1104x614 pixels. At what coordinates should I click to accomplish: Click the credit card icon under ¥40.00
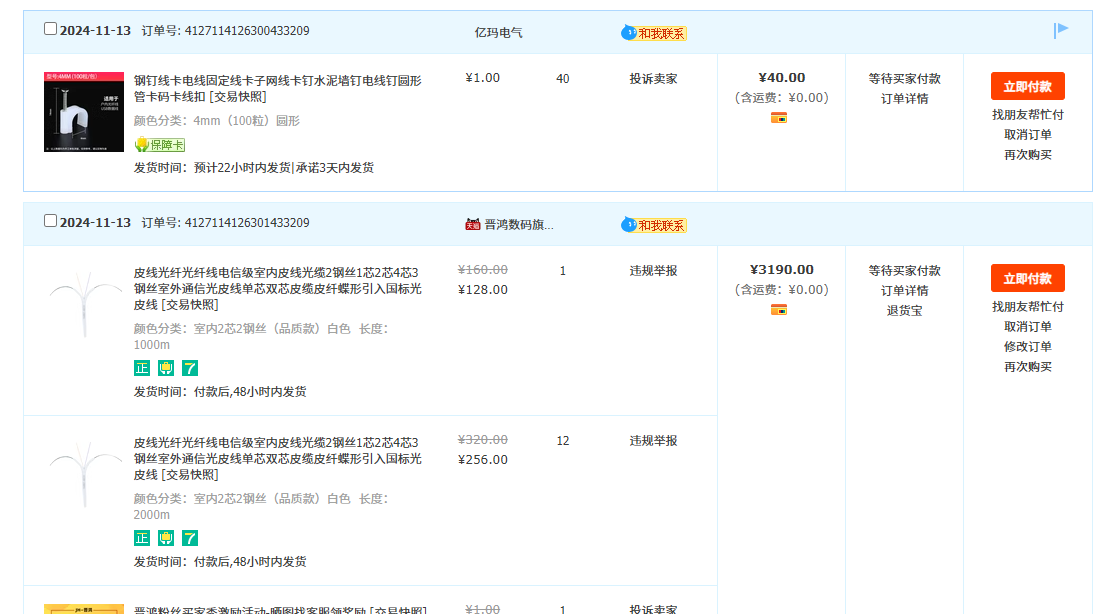click(779, 118)
